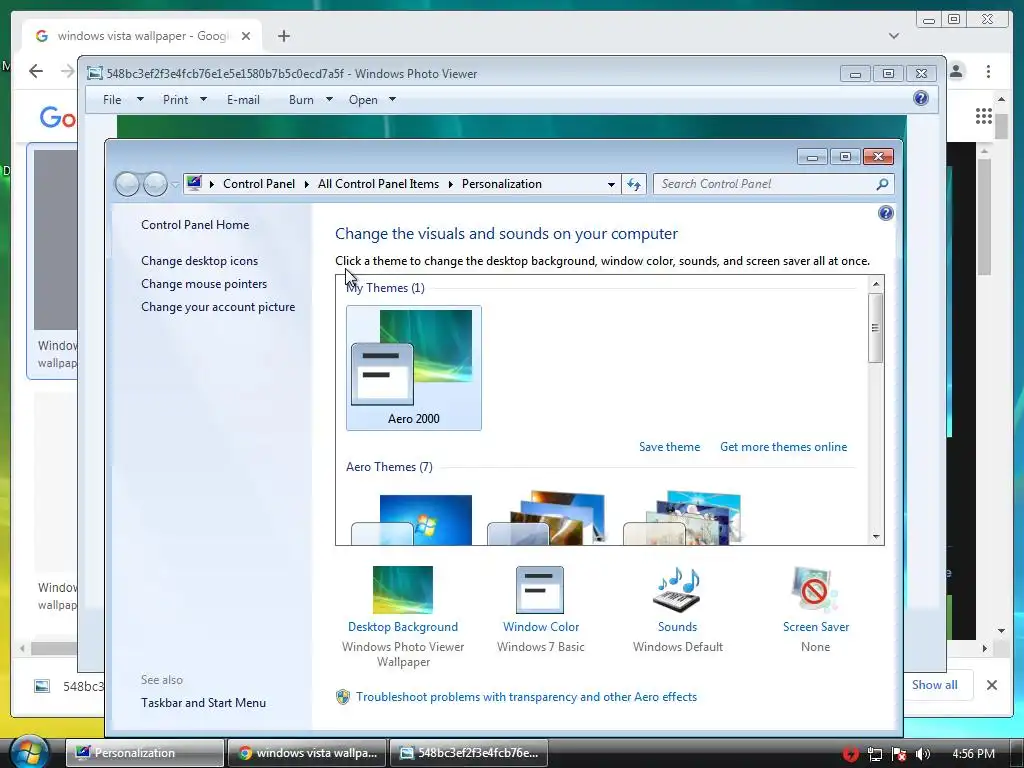Click the Action Center flag tray icon
The image size is (1024, 768).
pos(899,754)
